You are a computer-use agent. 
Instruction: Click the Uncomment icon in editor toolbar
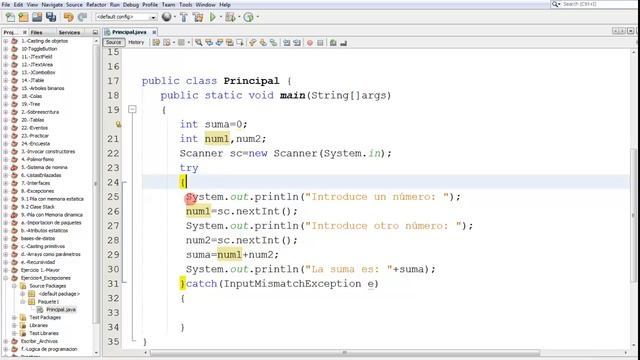click(343, 42)
